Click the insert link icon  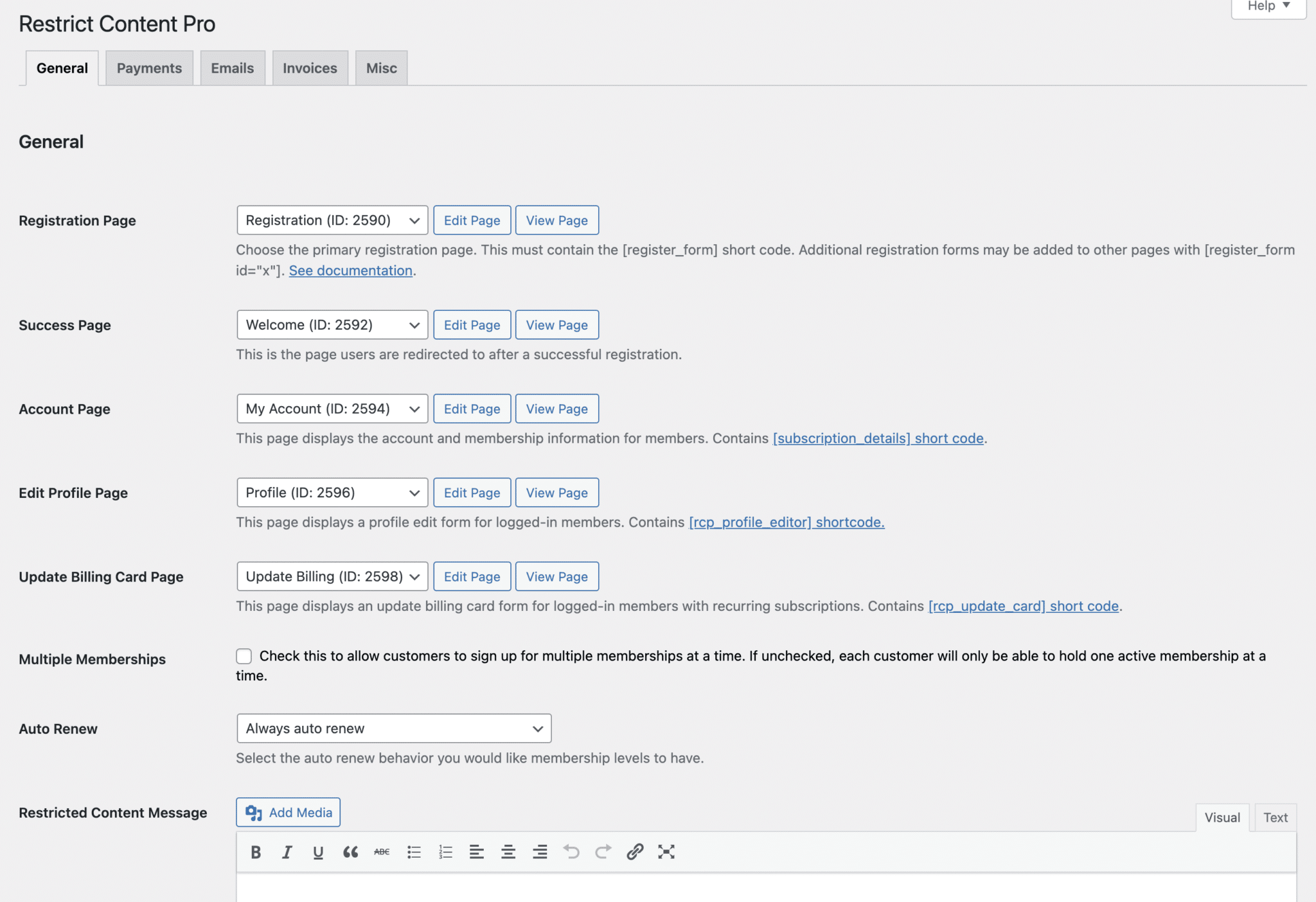[x=635, y=852]
